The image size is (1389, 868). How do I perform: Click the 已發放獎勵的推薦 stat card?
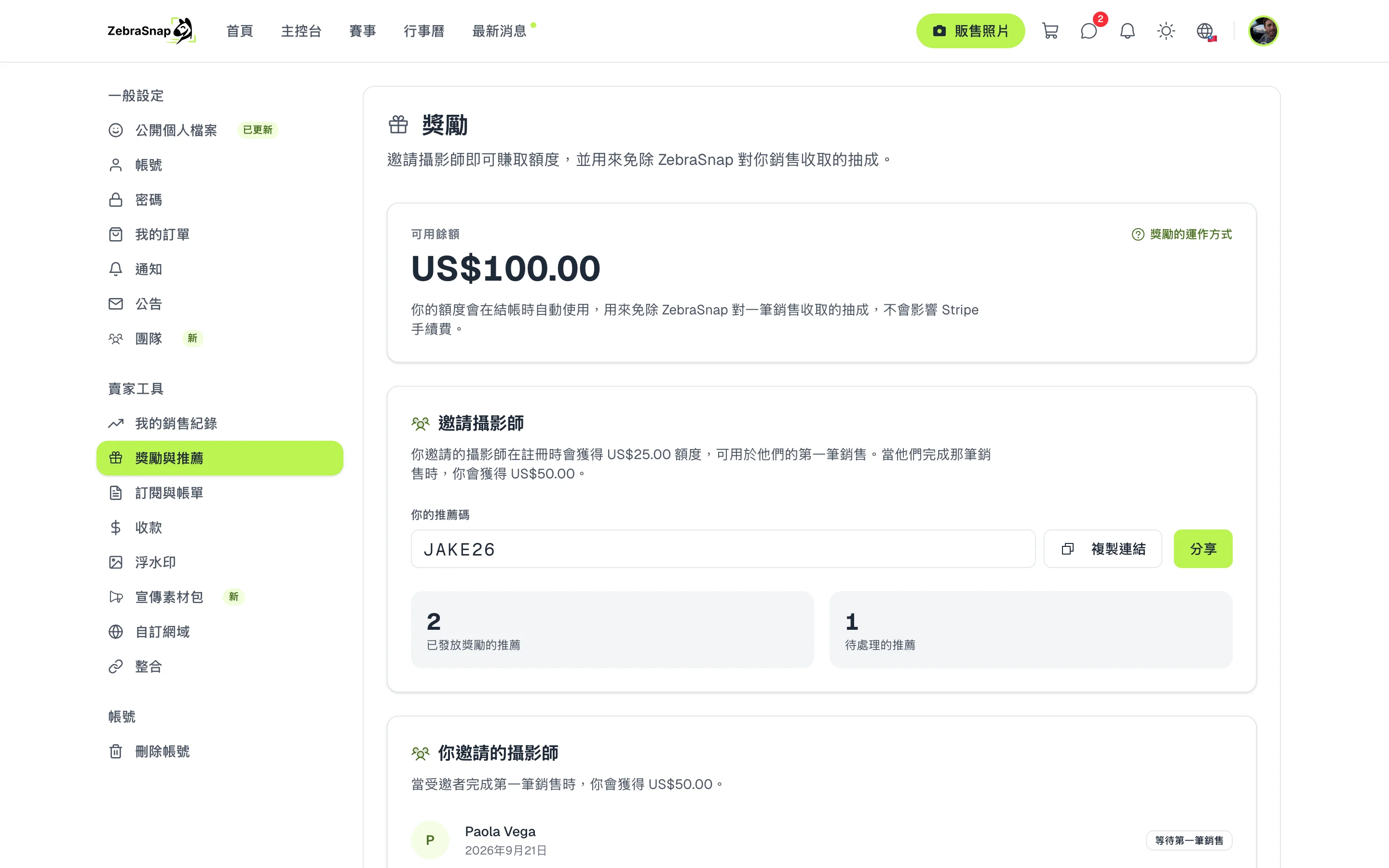point(613,630)
